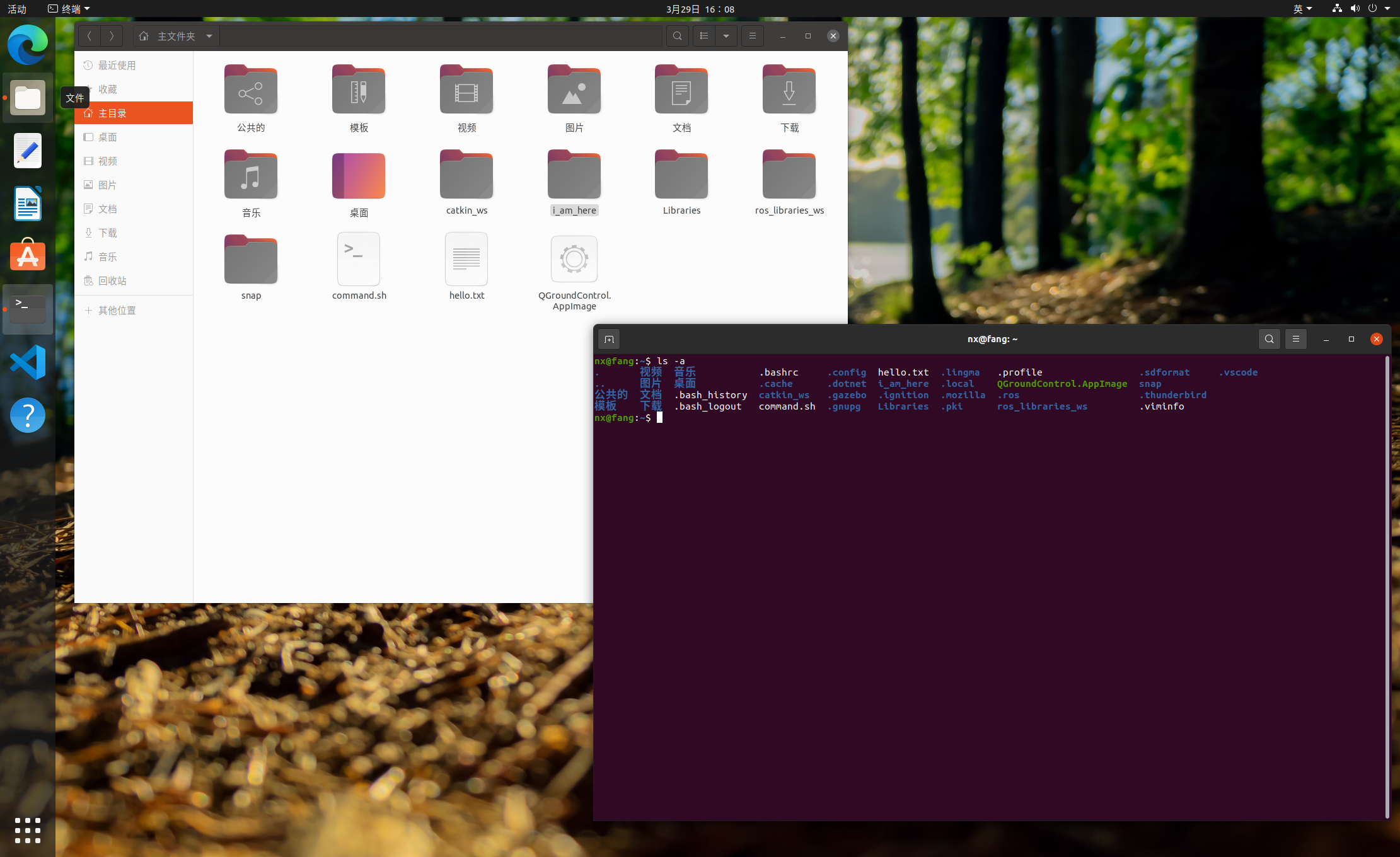Open 英 input method menu
The height and width of the screenshot is (857, 1400).
point(1302,9)
